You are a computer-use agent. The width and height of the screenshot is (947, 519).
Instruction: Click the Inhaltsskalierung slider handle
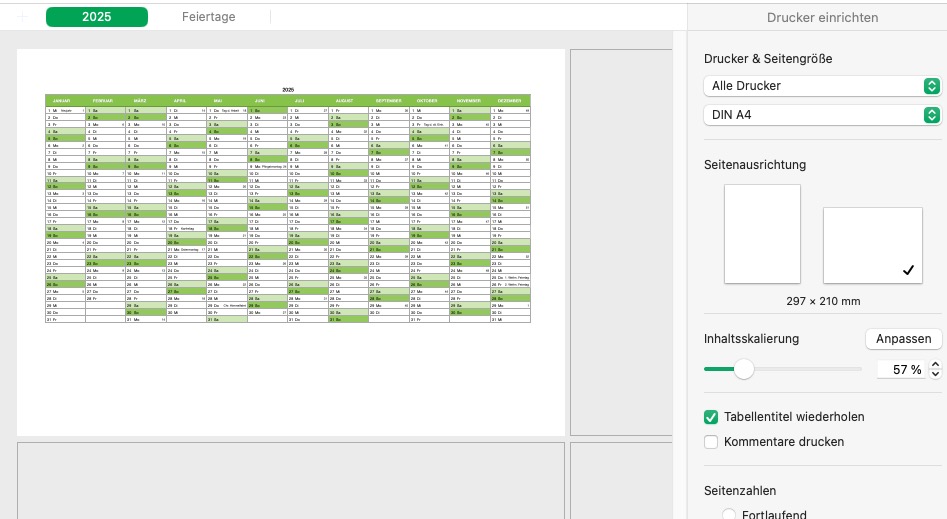pyautogui.click(x=744, y=369)
